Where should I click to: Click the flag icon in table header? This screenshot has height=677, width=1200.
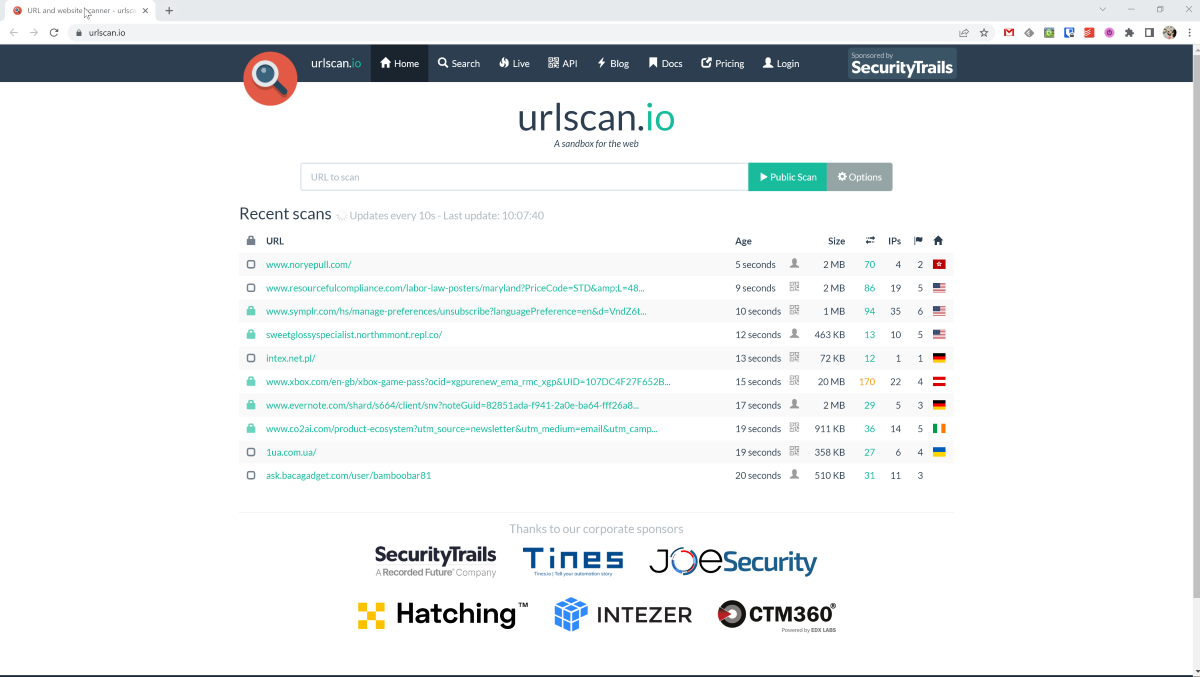click(x=918, y=241)
